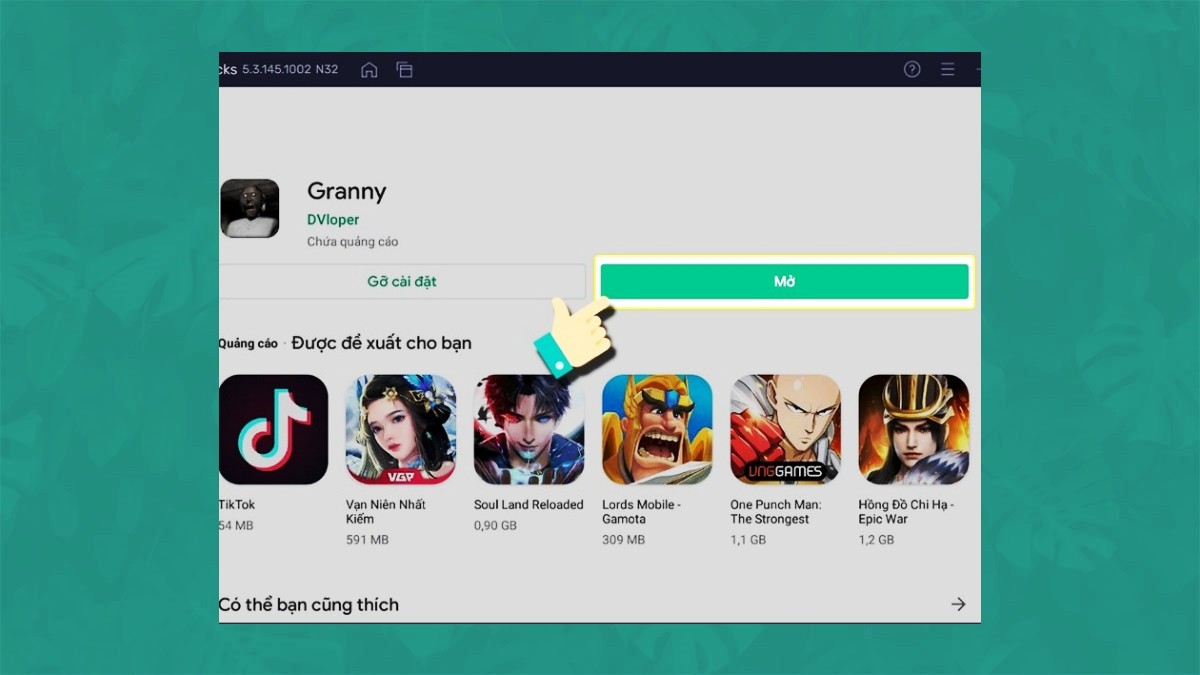Image resolution: width=1200 pixels, height=675 pixels.
Task: Open the multi-instance windows icon
Action: point(404,70)
